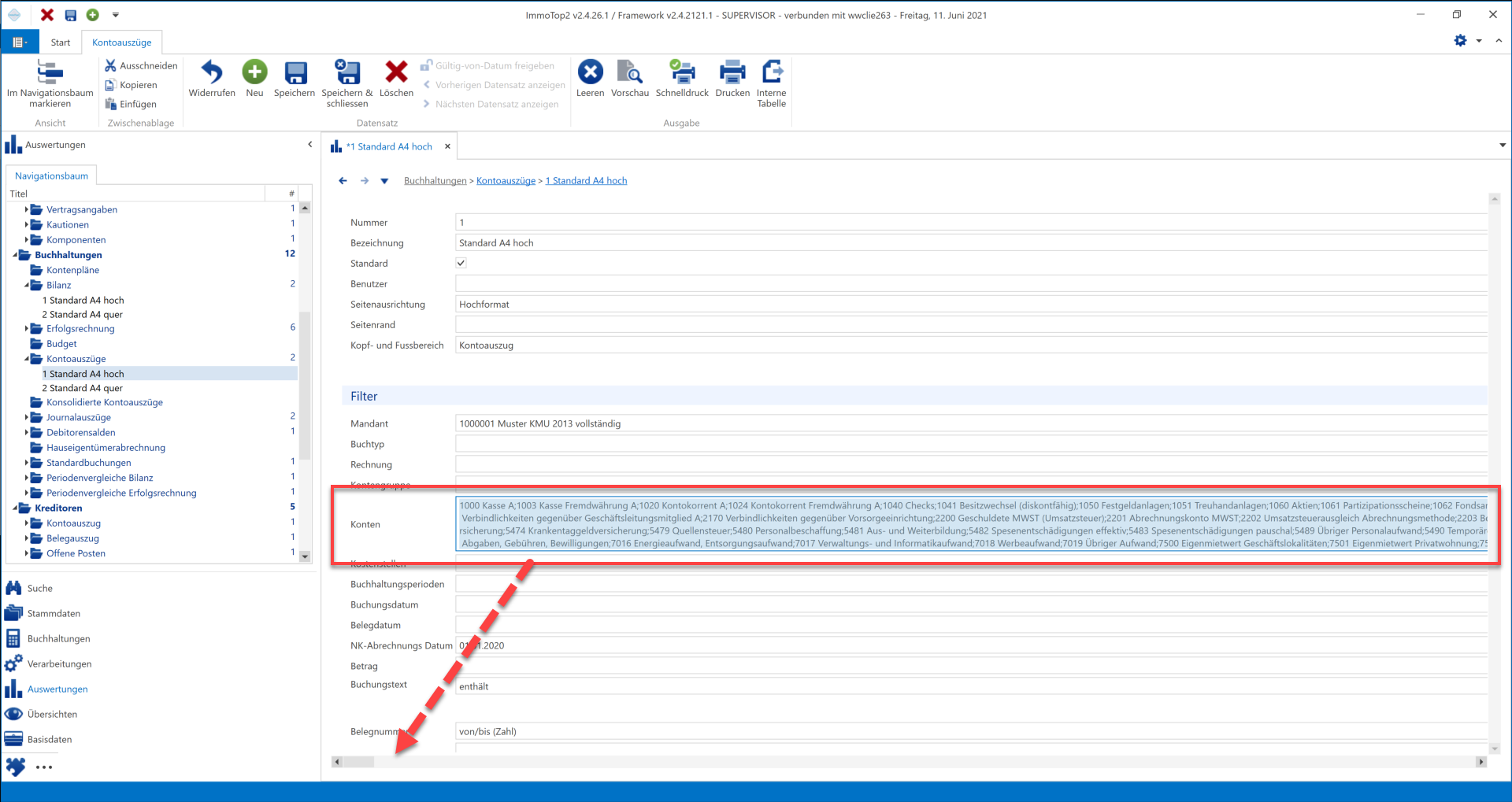Image resolution: width=1512 pixels, height=802 pixels.
Task: Open the Navigationsbaum tab
Action: (51, 176)
